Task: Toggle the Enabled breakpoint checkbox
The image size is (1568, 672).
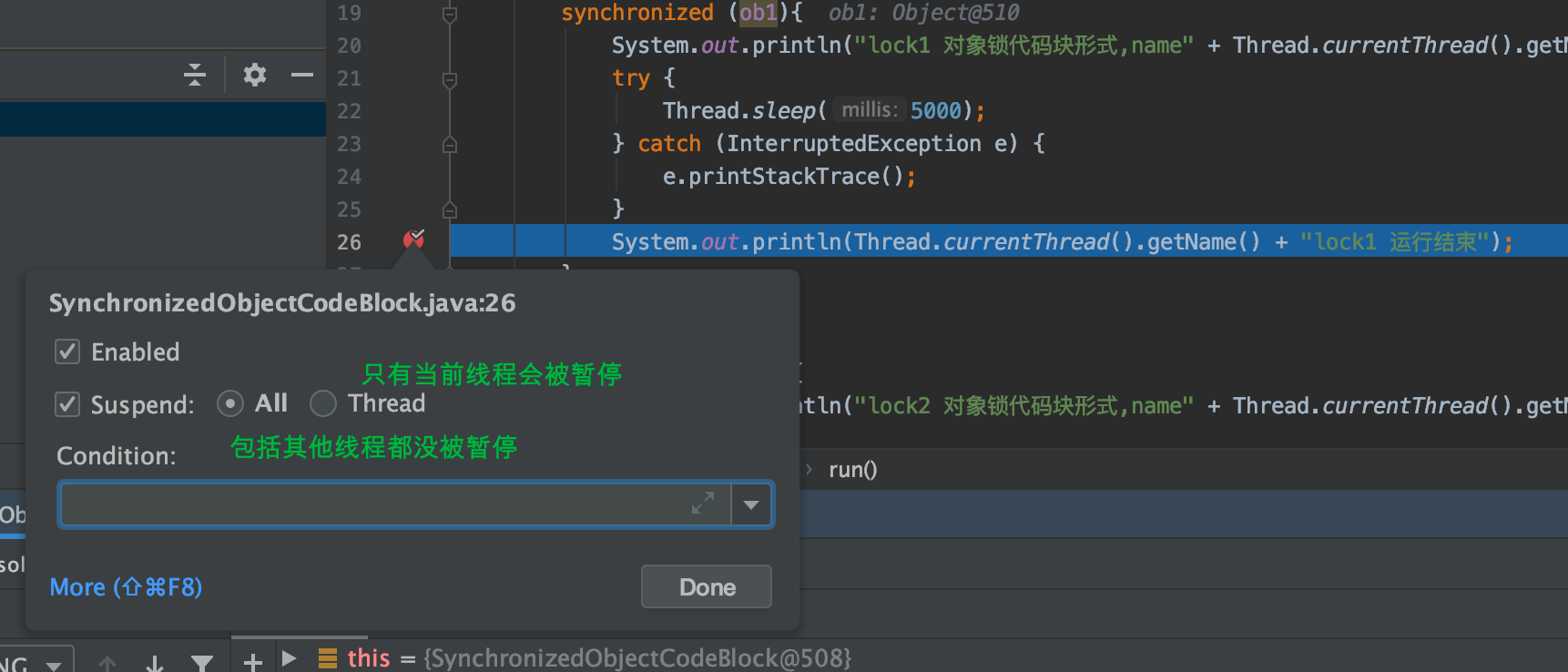Action: [x=67, y=351]
